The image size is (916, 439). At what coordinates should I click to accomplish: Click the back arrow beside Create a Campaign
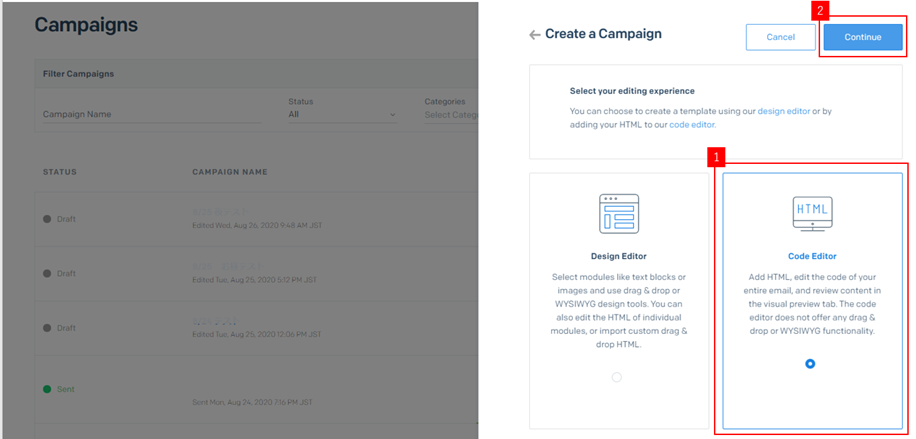(x=534, y=35)
